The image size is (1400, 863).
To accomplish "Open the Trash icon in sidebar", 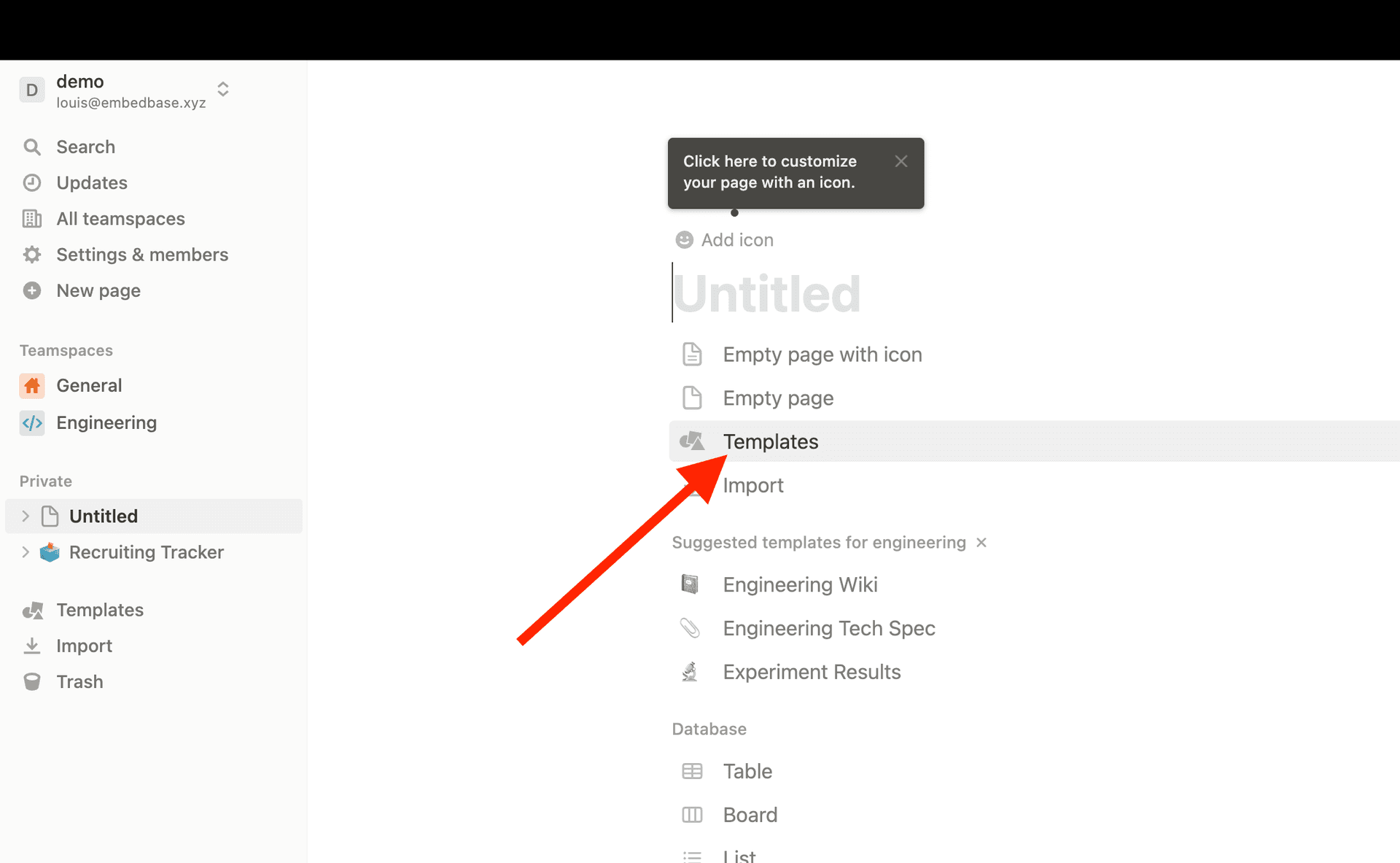I will pyautogui.click(x=32, y=681).
